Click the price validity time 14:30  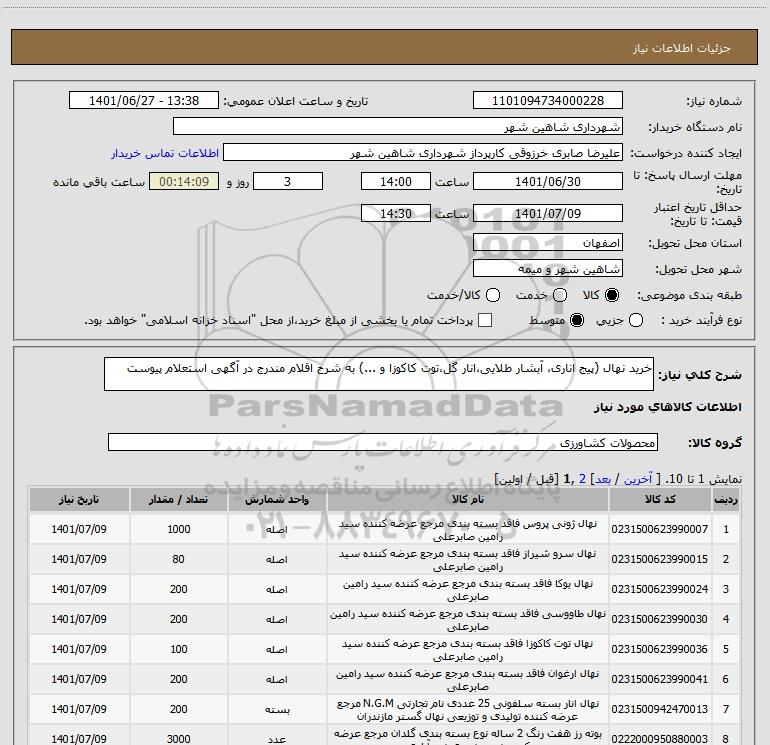tap(396, 213)
